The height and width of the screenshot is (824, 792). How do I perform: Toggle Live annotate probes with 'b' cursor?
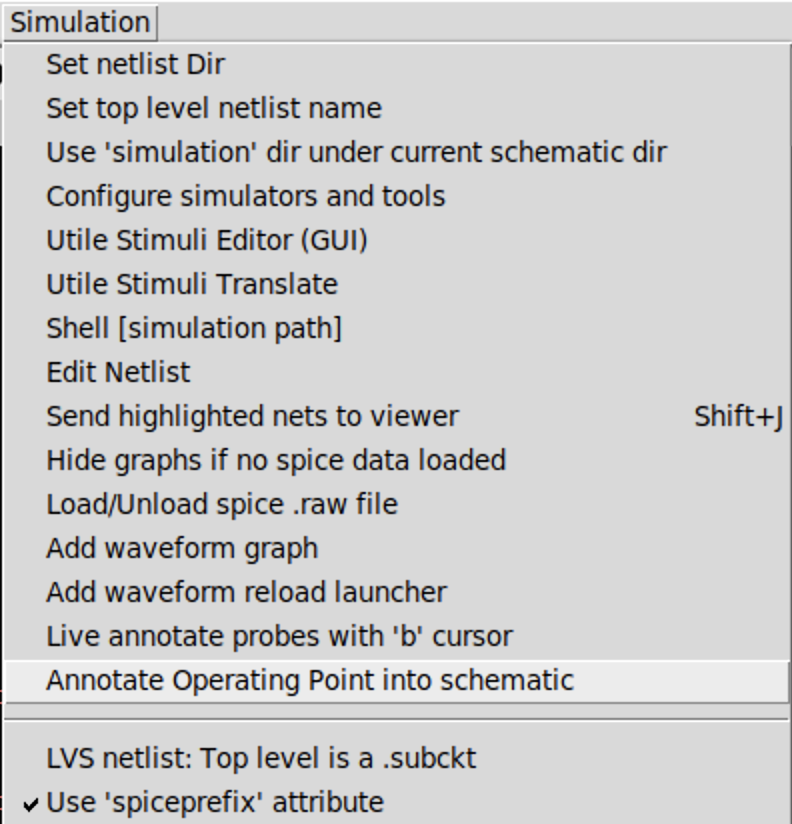pos(397,636)
